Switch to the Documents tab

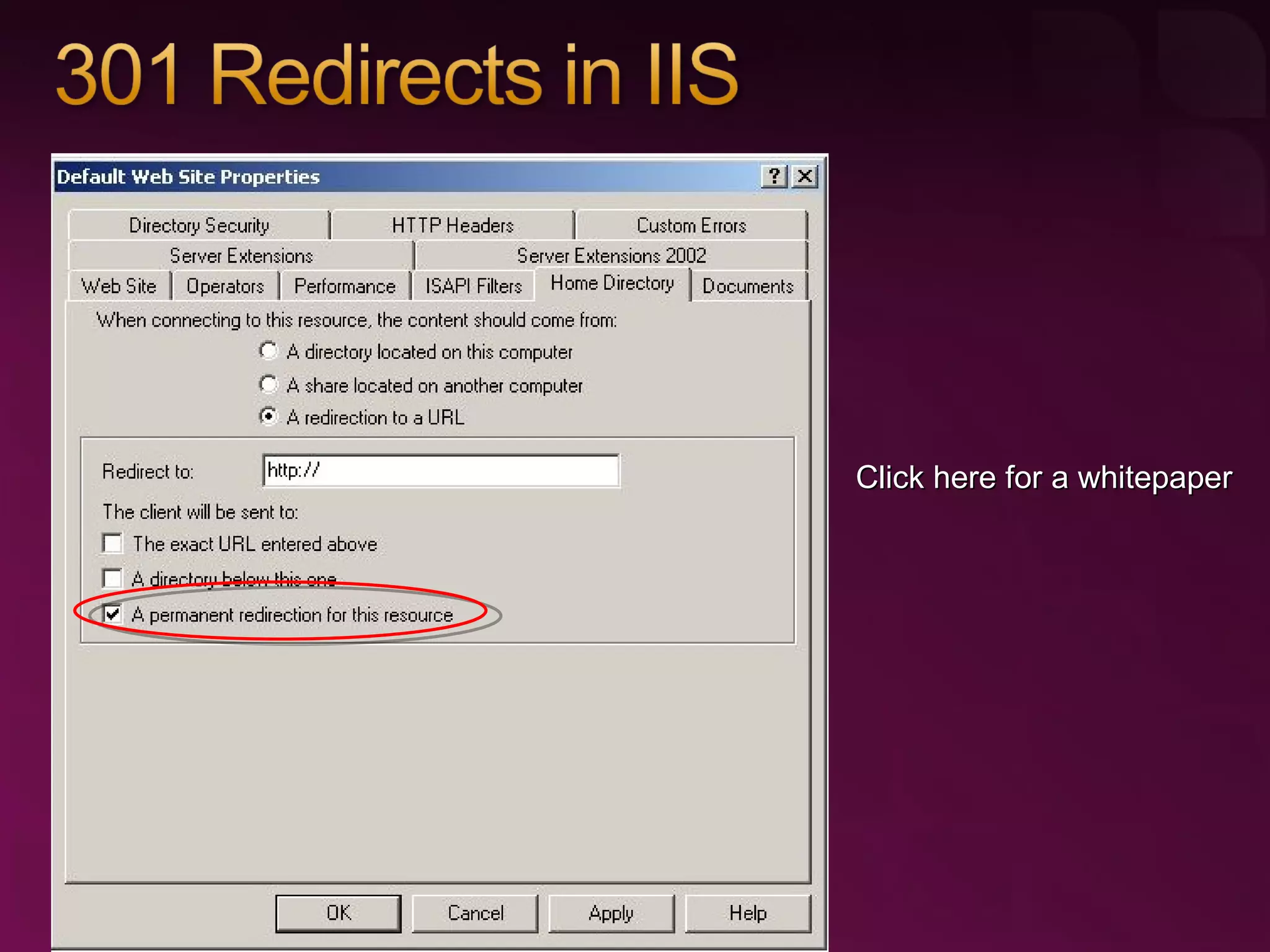coord(748,286)
